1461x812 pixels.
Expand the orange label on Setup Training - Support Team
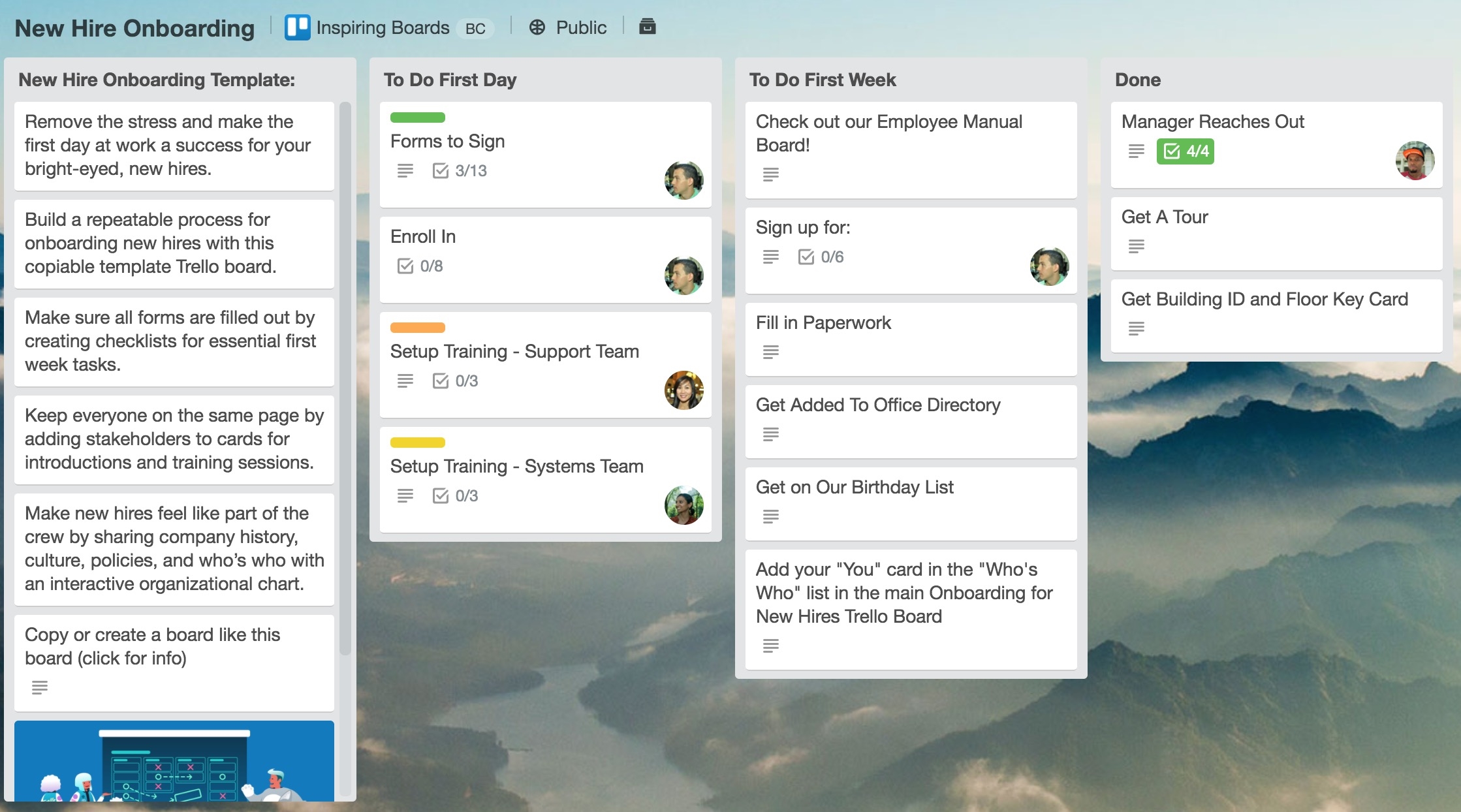(x=418, y=327)
